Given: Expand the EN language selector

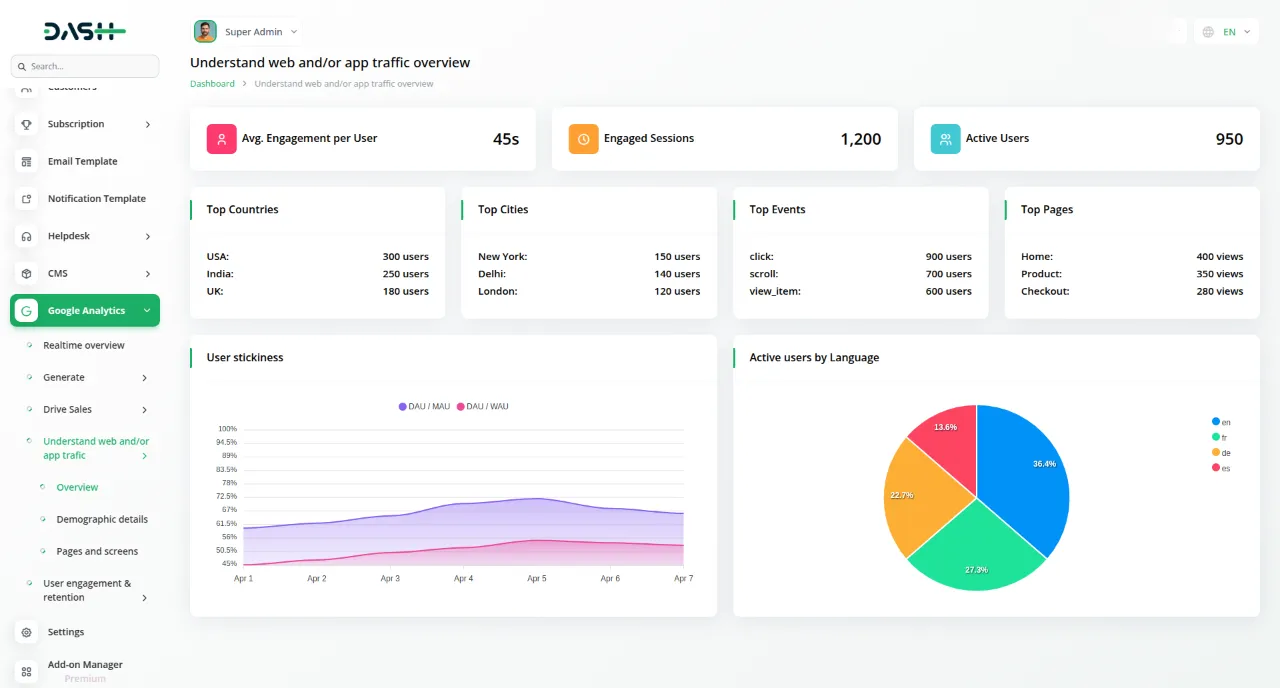Looking at the screenshot, I should (1226, 31).
